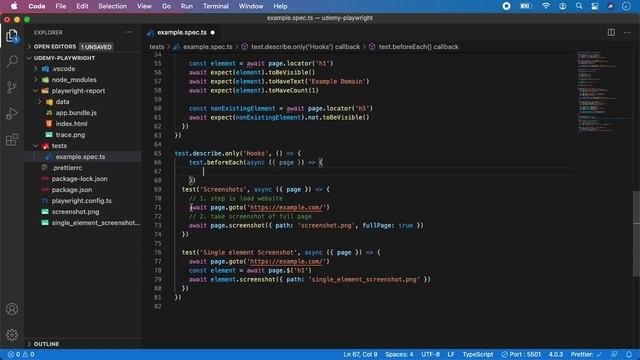
Task: Open the Extensions view
Action: point(12,140)
